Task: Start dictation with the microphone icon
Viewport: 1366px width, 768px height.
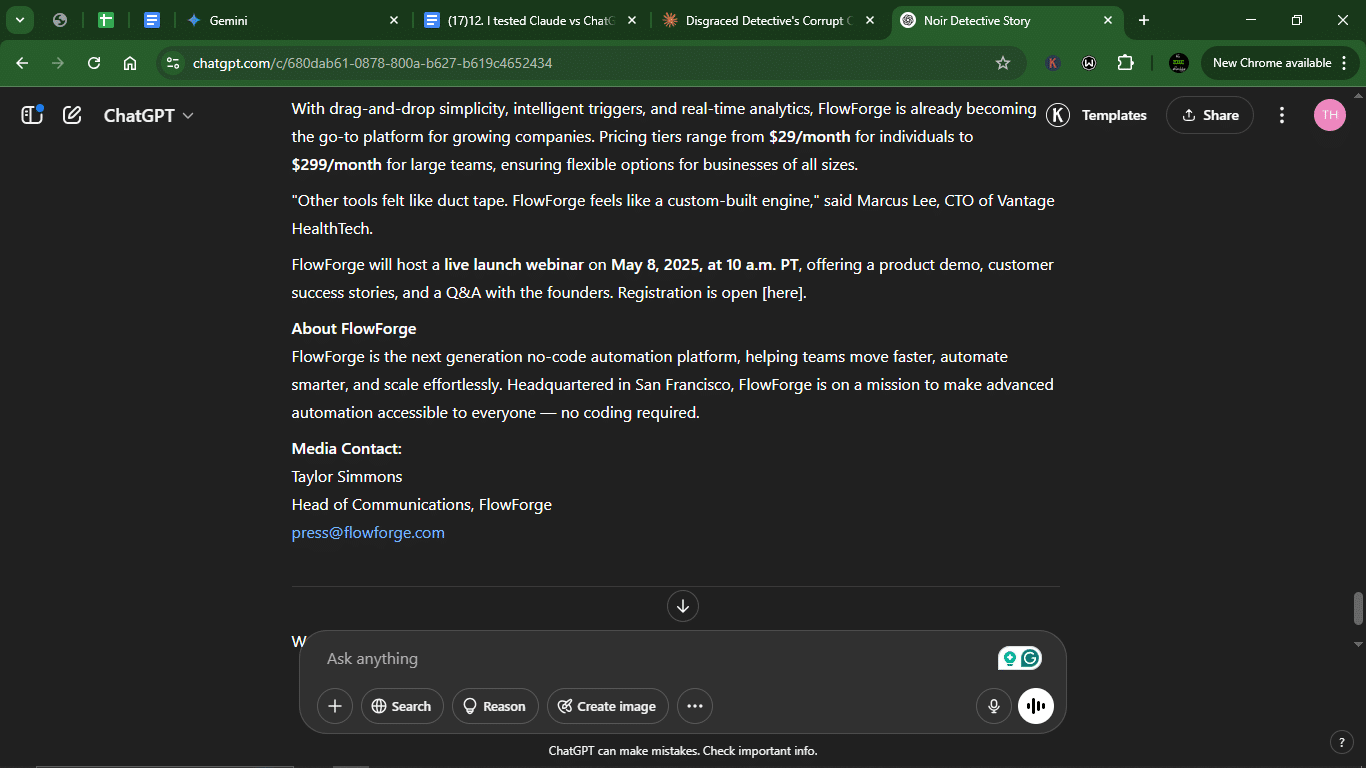Action: coord(993,706)
